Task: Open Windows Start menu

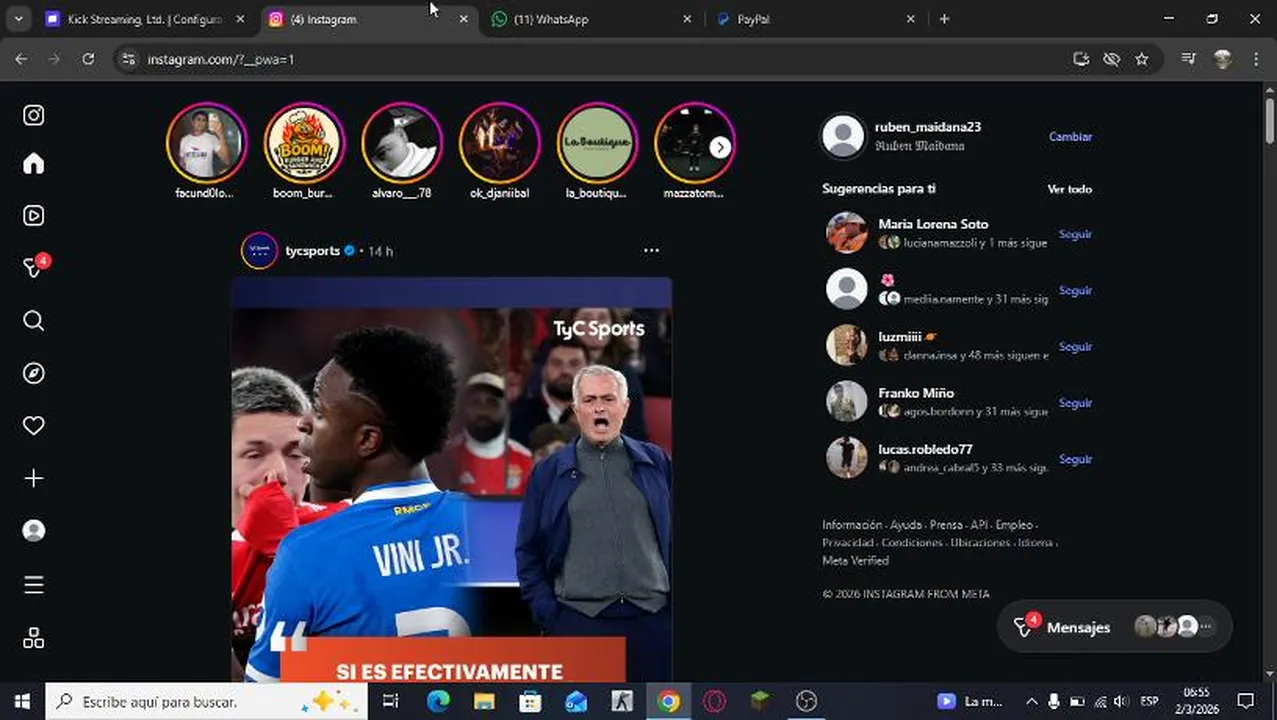Action: pos(21,702)
